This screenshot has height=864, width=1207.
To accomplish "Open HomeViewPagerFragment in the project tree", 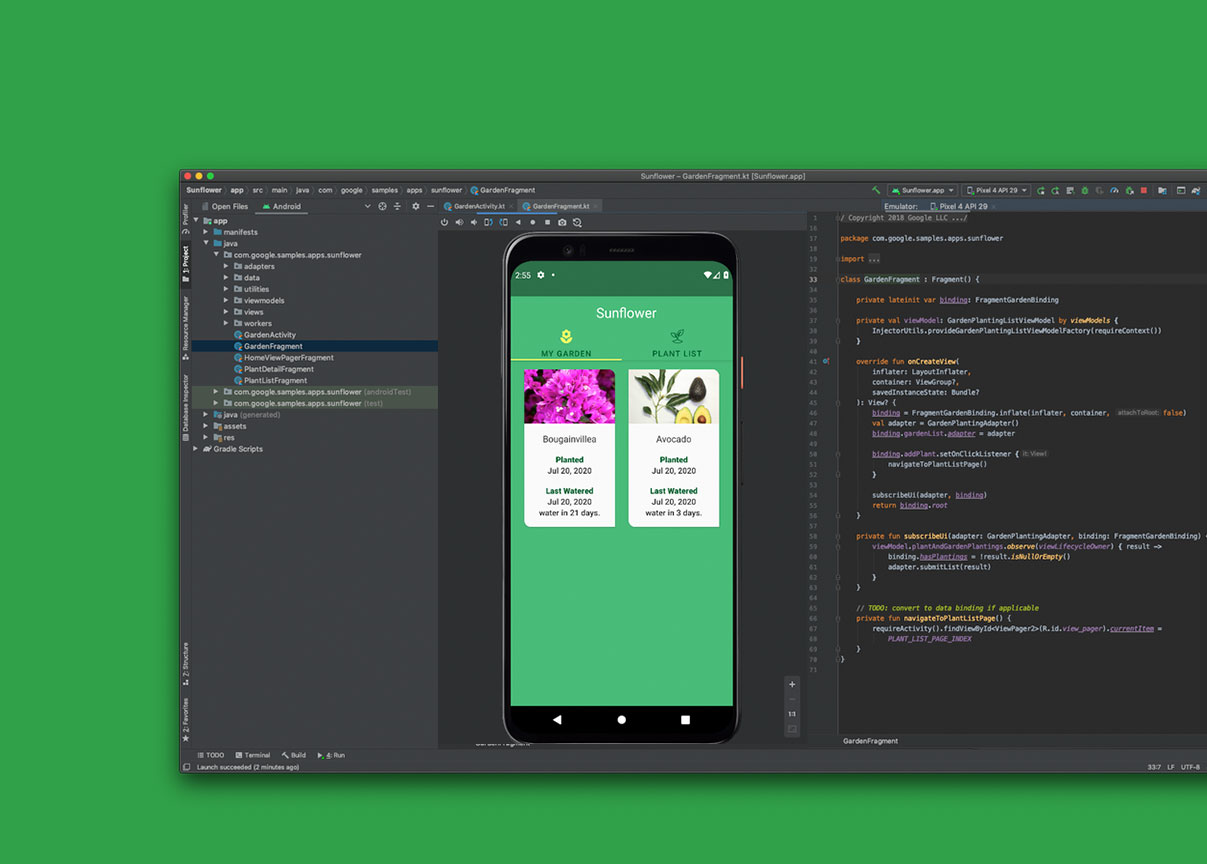I will point(284,357).
